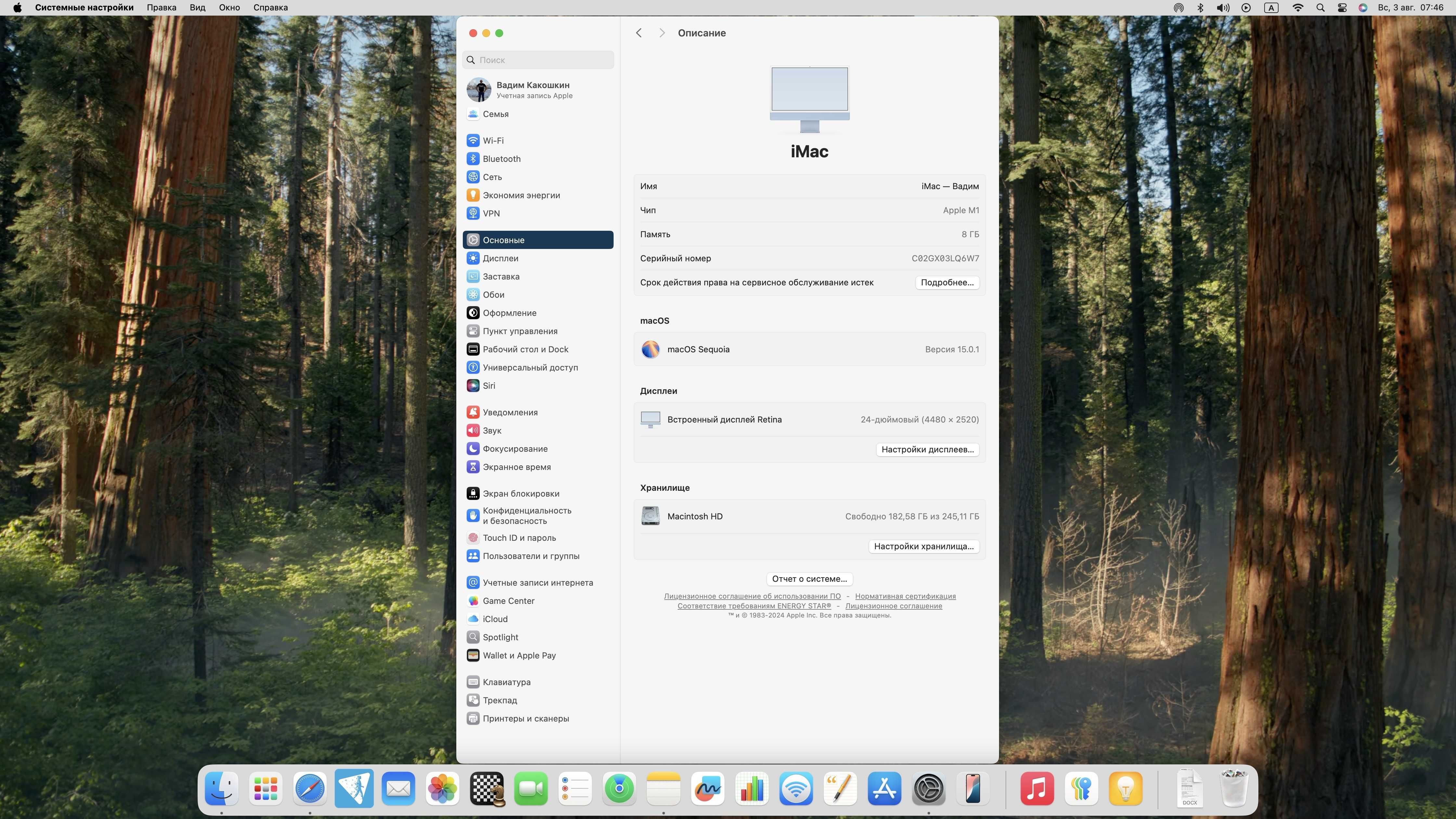The image size is (1456, 819).
Task: Click the Поиск search field
Action: [538, 60]
